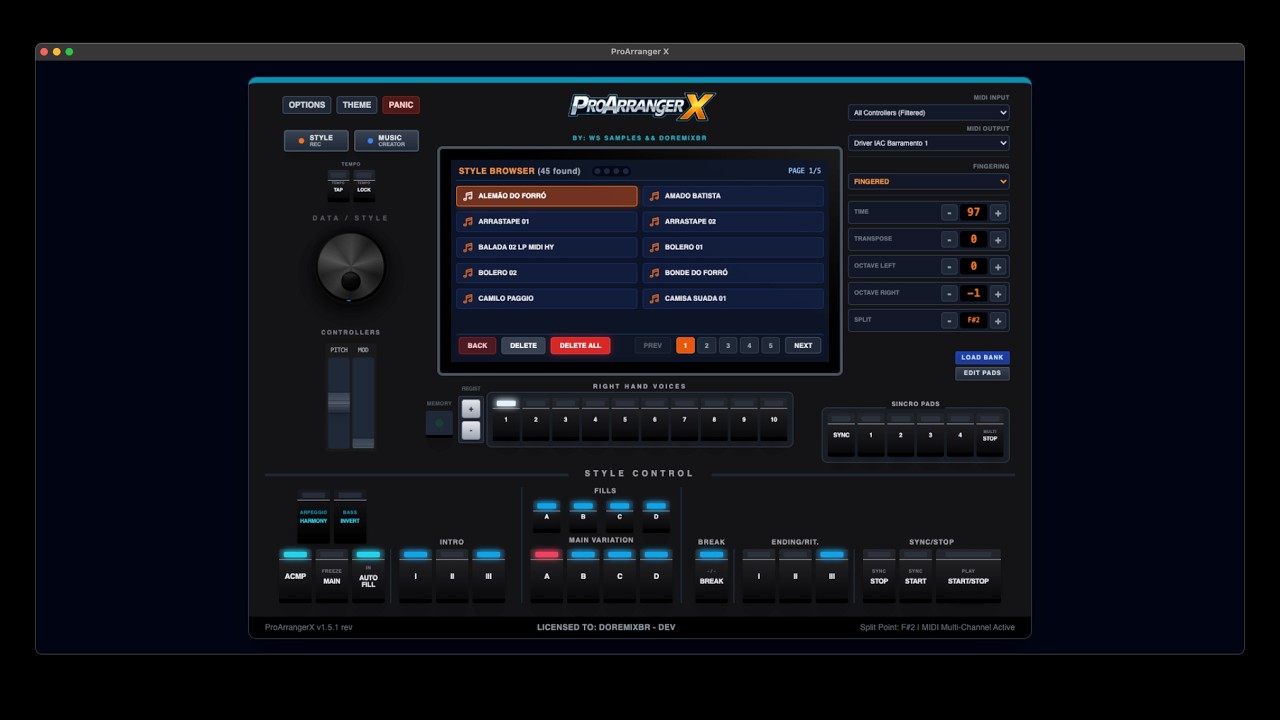Click the Data/Style rotary knob
This screenshot has height=720, width=1280.
(x=350, y=265)
